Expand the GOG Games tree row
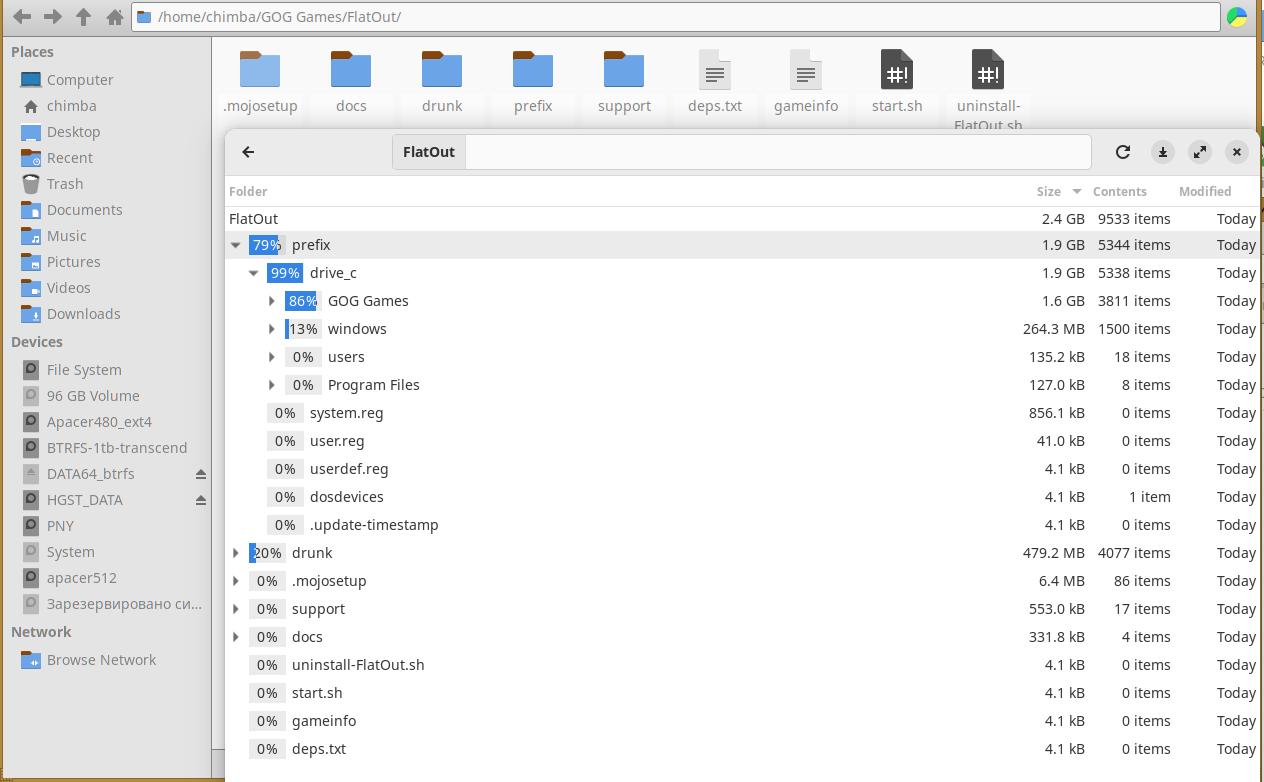The height and width of the screenshot is (782, 1264). point(272,301)
